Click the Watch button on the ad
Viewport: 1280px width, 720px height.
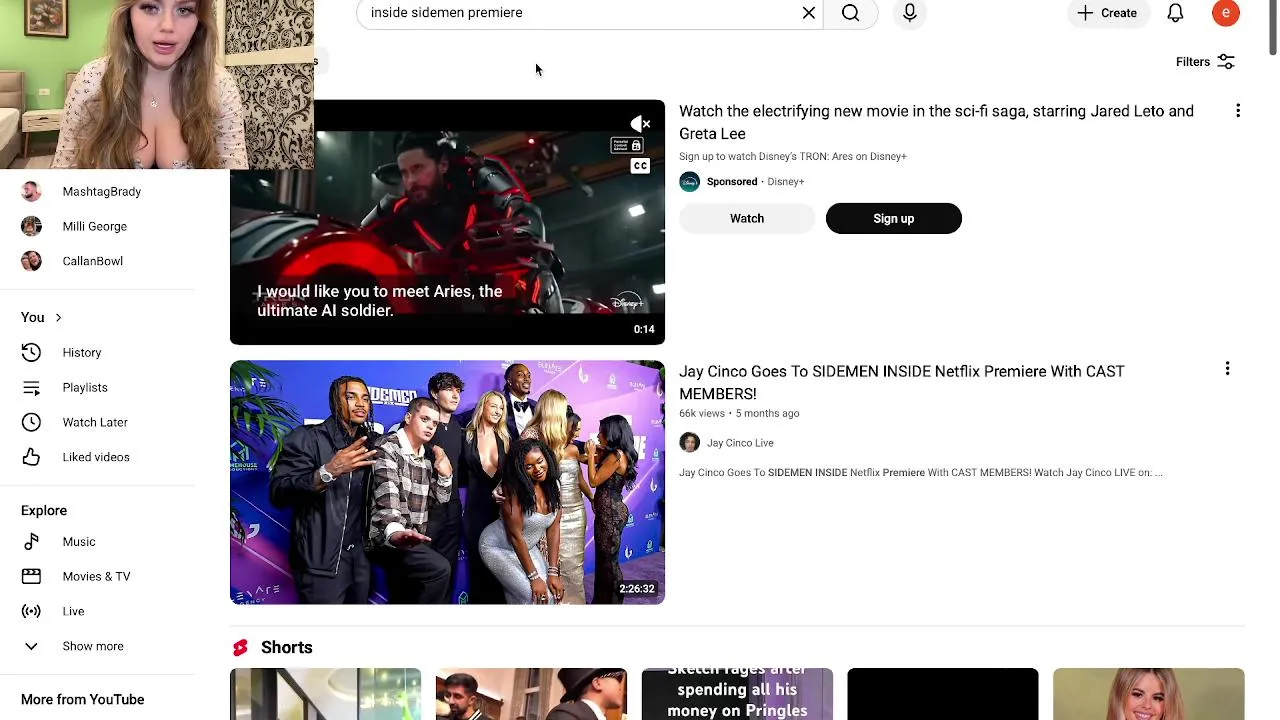pyautogui.click(x=747, y=218)
